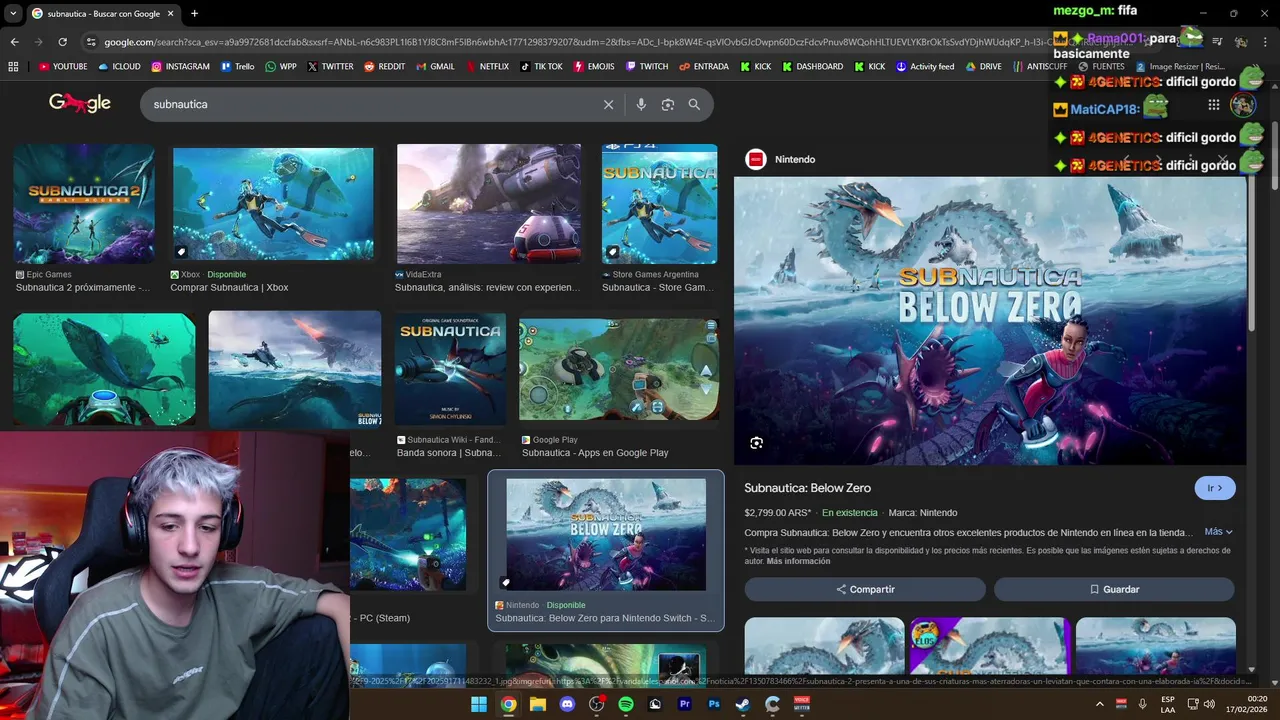This screenshot has width=1280, height=720.
Task: Clear the Google search box text
Action: coord(608,104)
